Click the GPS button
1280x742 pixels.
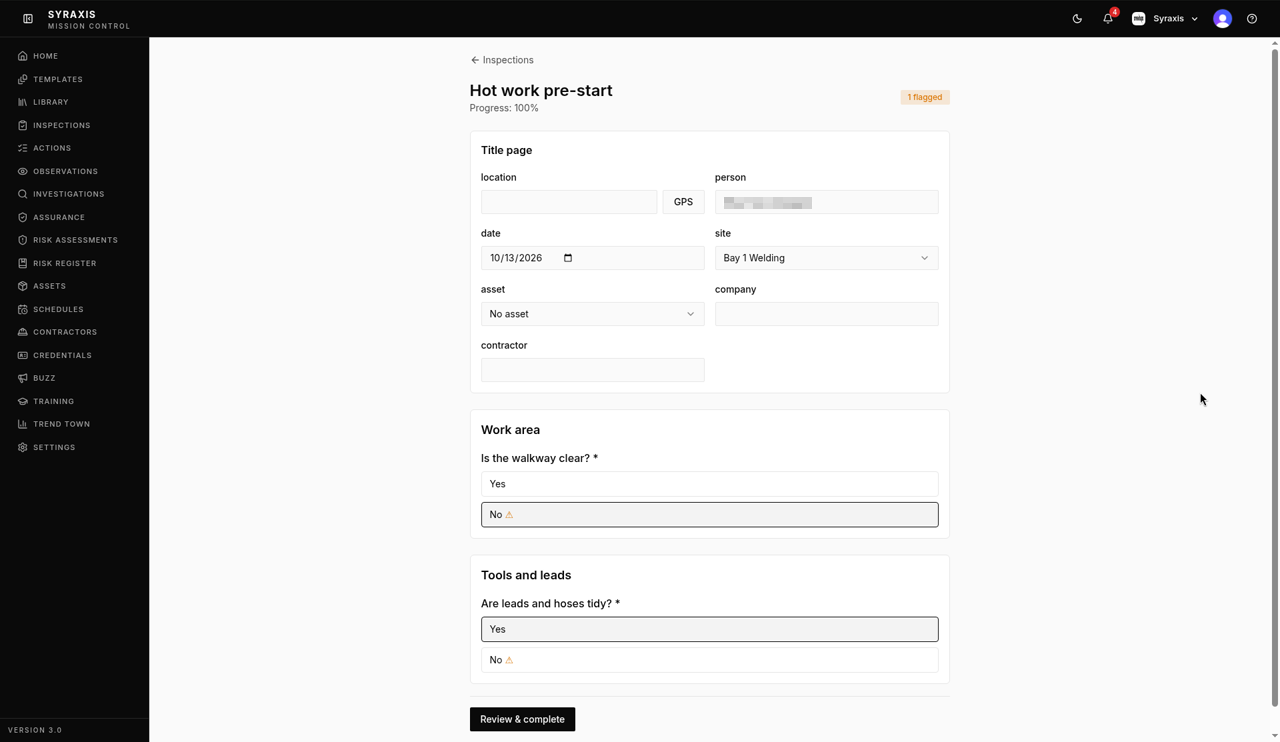[683, 202]
